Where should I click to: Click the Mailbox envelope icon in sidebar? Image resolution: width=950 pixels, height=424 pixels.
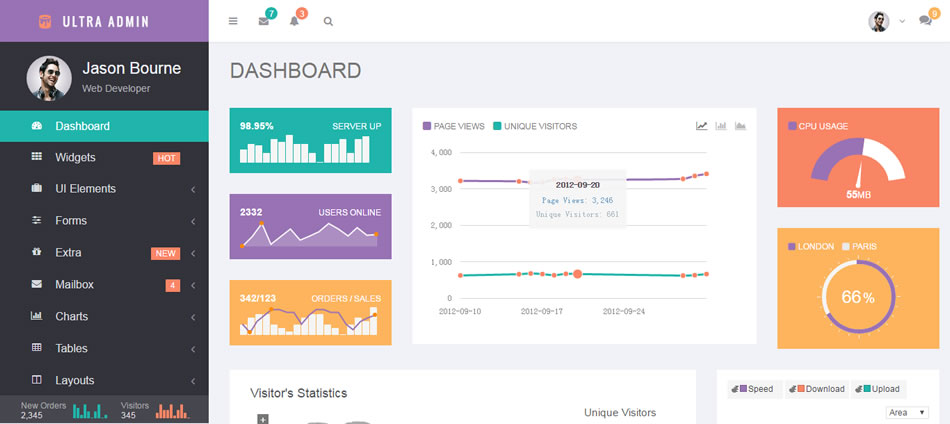point(37,283)
